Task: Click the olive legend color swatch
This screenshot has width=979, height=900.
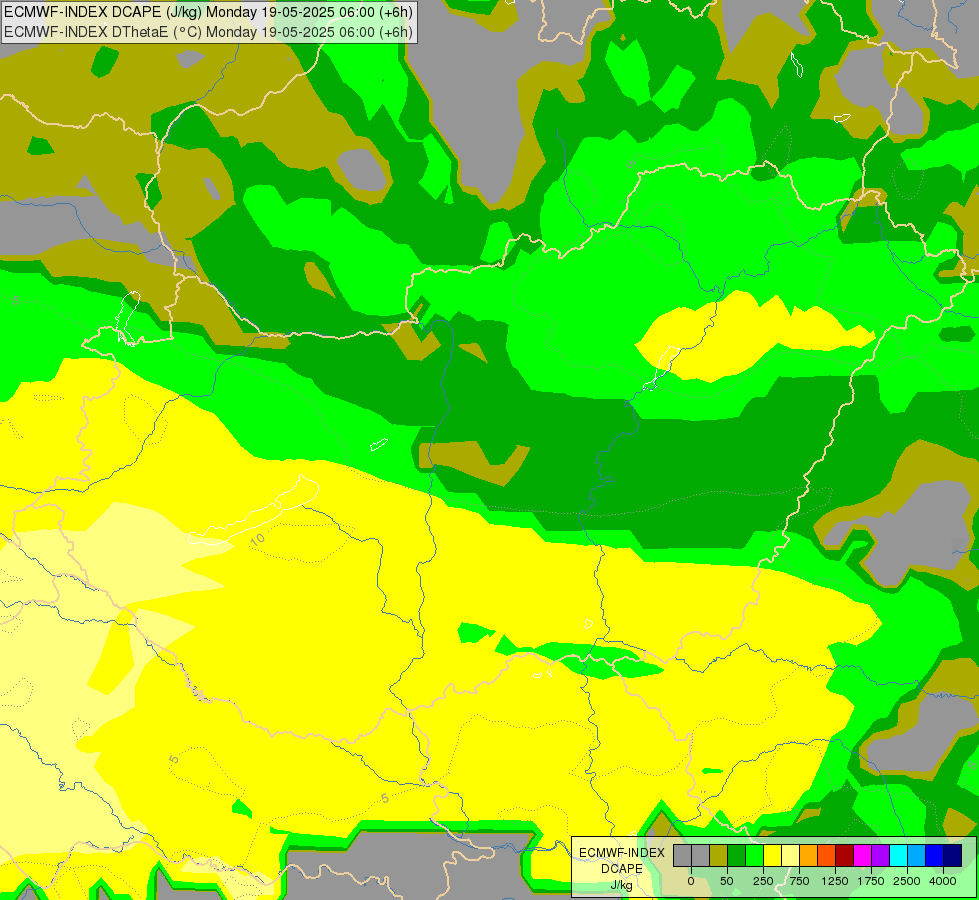Action: [719, 856]
